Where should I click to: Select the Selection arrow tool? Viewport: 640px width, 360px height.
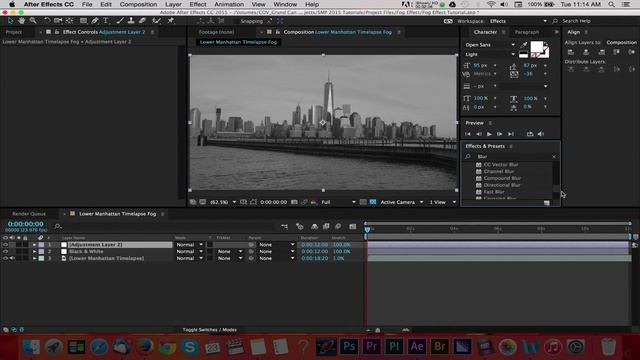point(10,20)
